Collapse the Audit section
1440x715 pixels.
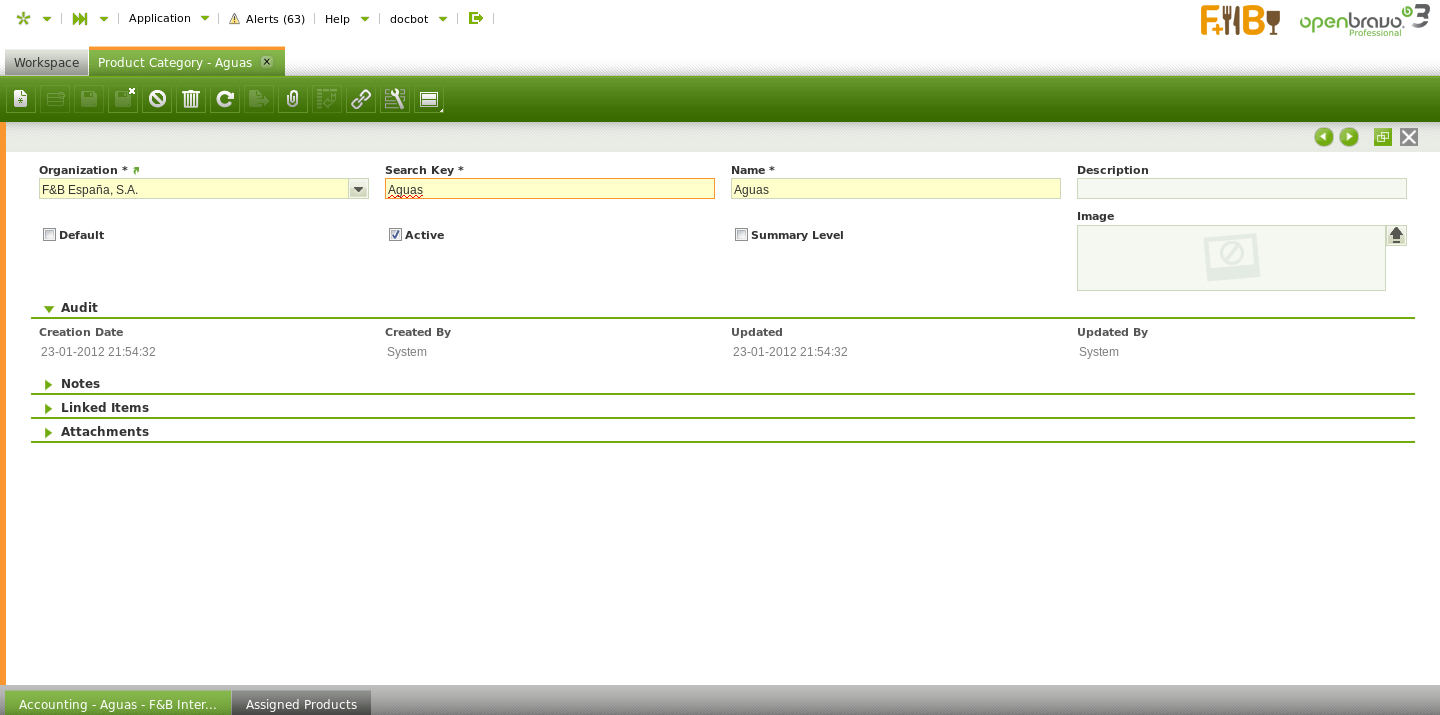pos(79,308)
